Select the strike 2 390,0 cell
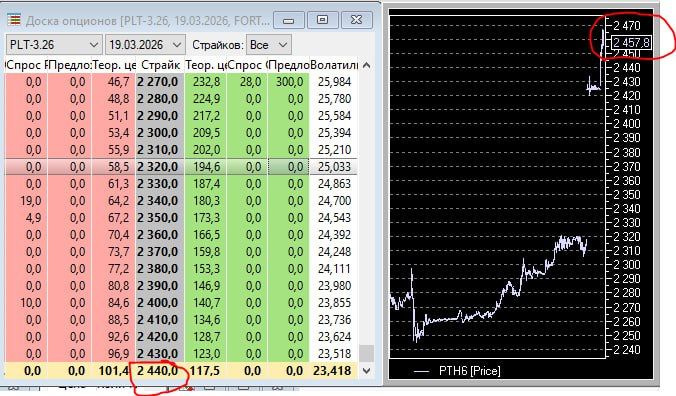 pos(160,286)
